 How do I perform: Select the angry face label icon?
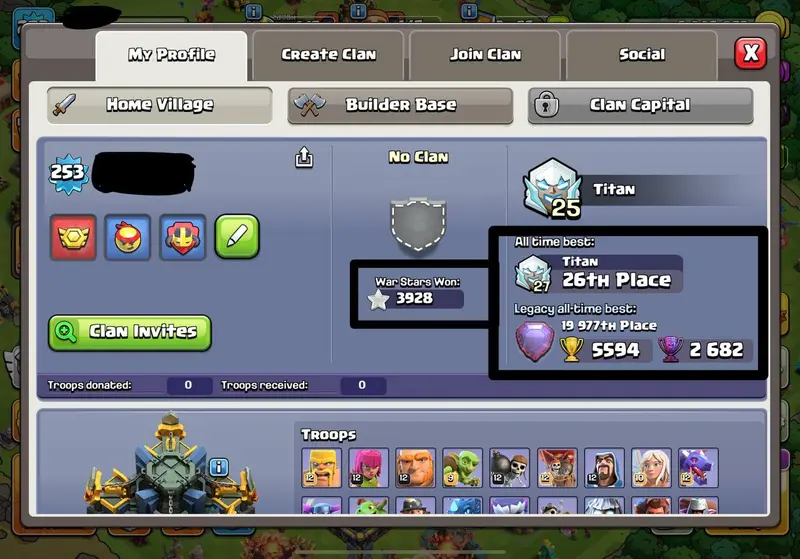128,237
